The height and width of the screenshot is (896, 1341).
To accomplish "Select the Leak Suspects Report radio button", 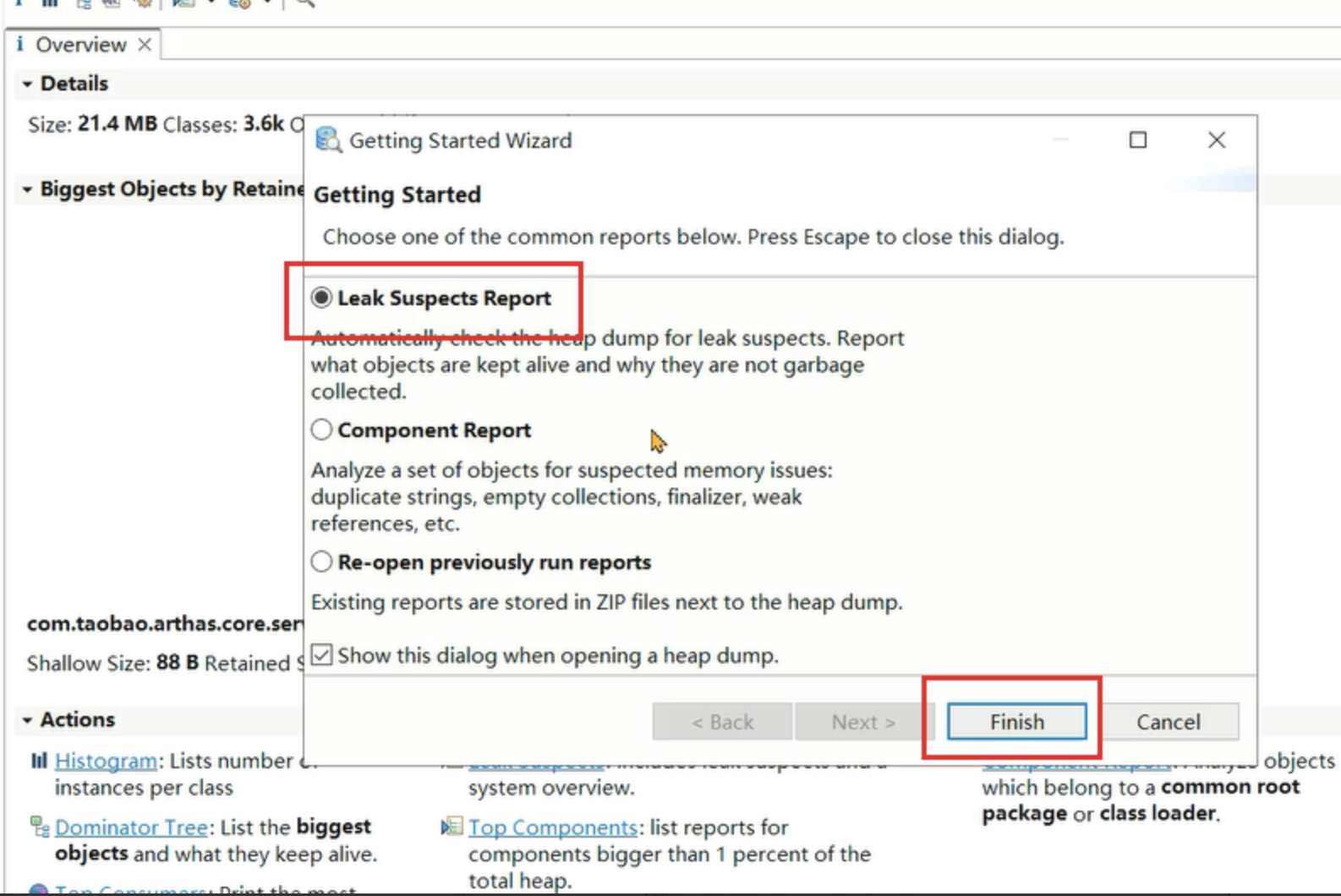I will click(x=321, y=298).
